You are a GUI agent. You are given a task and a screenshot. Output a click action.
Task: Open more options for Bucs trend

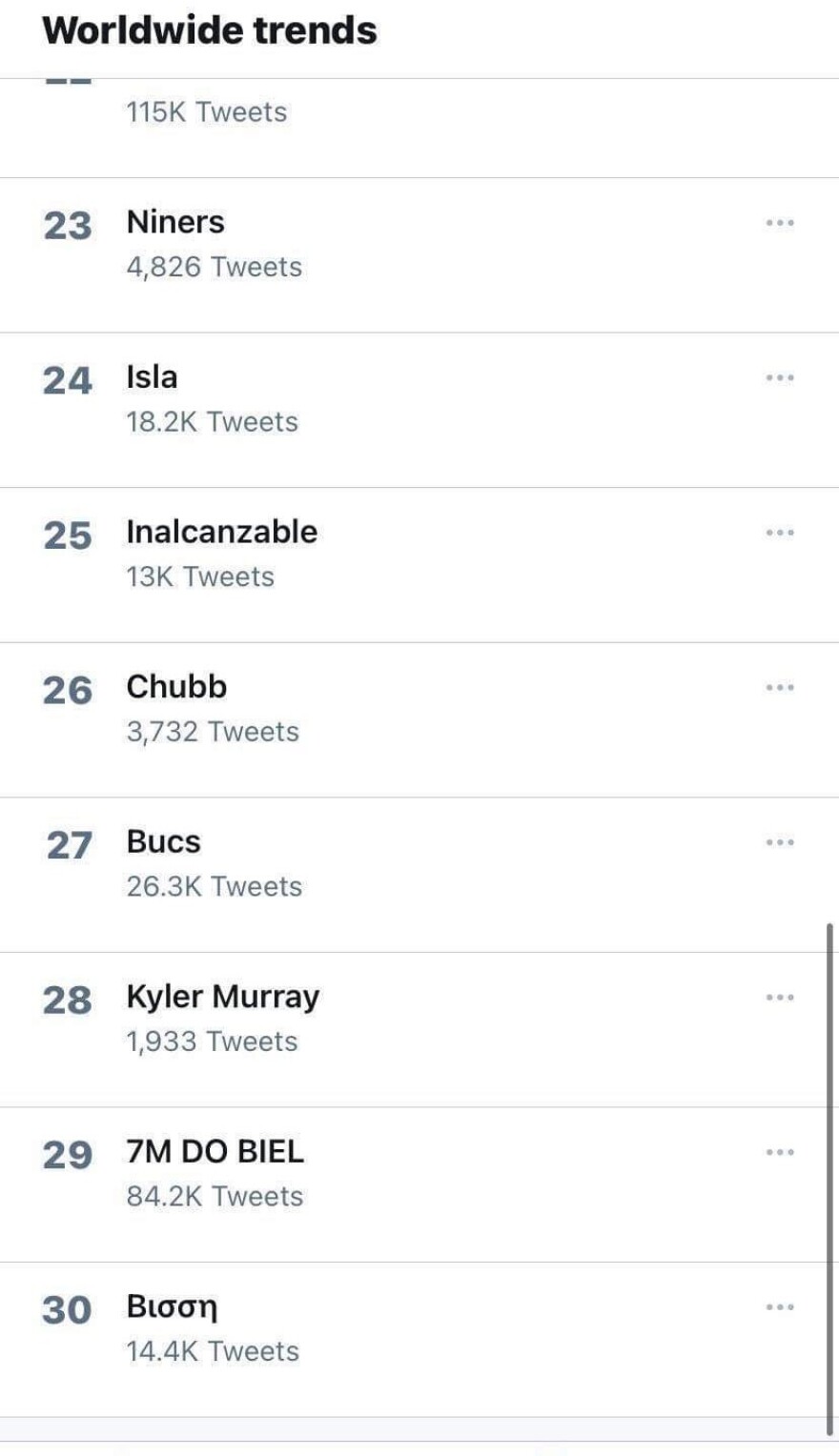point(779,842)
